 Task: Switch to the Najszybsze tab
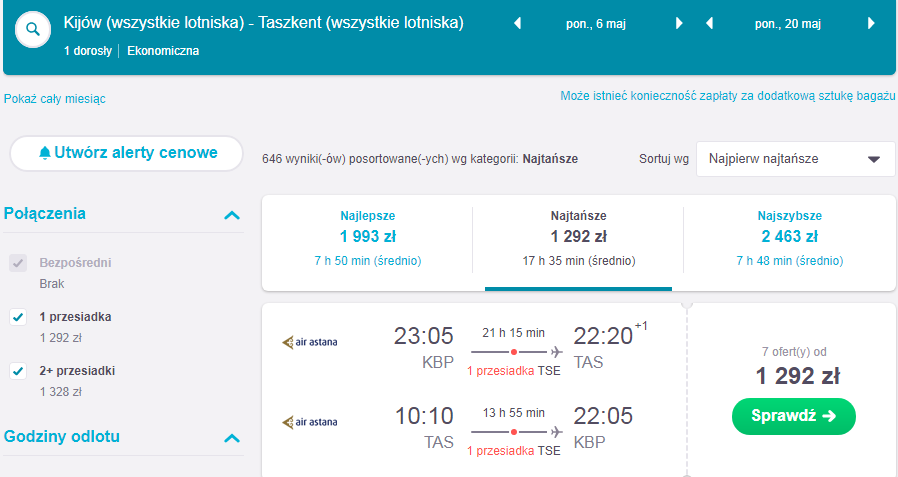(x=789, y=238)
